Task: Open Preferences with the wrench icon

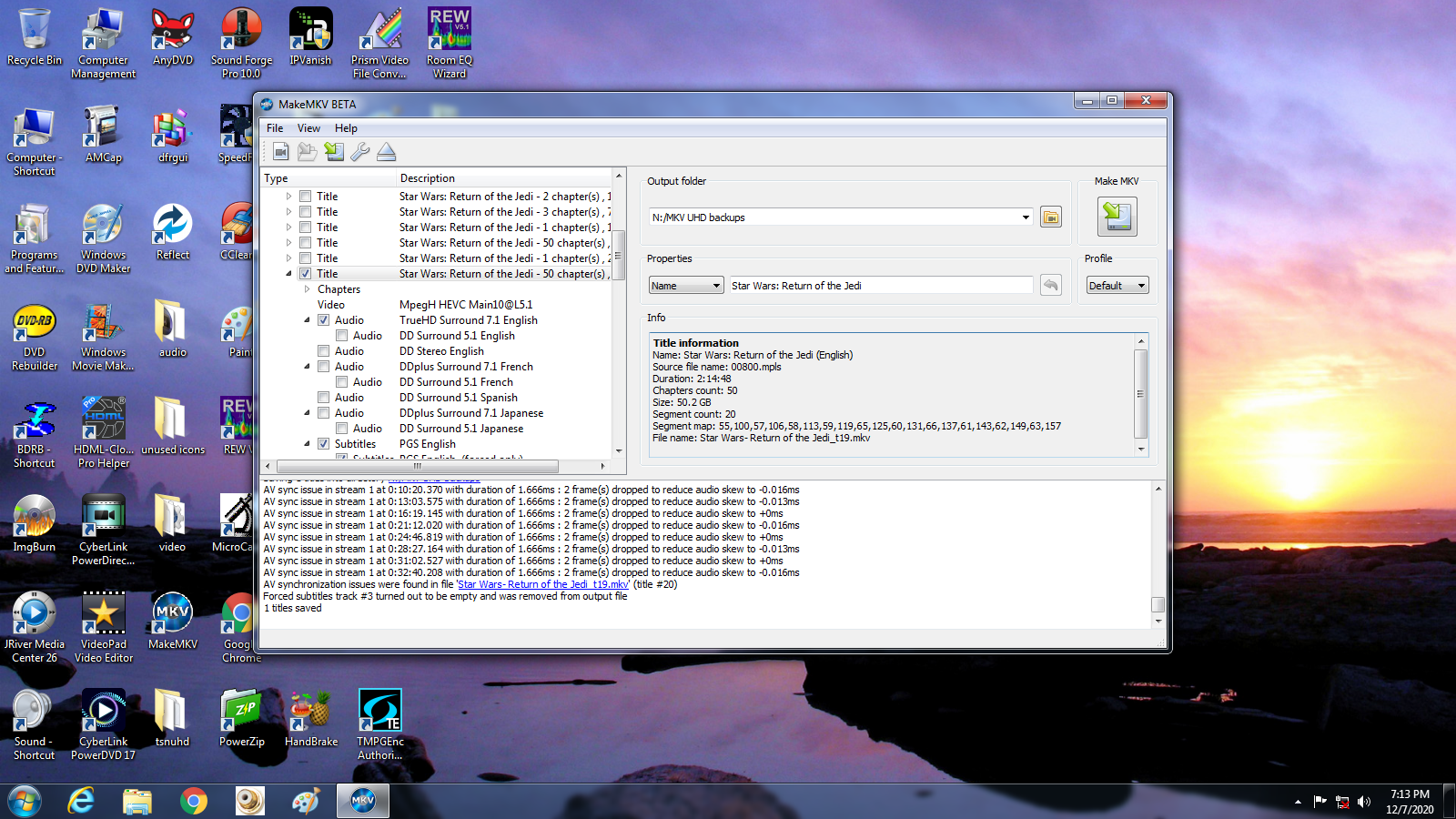Action: 360,152
